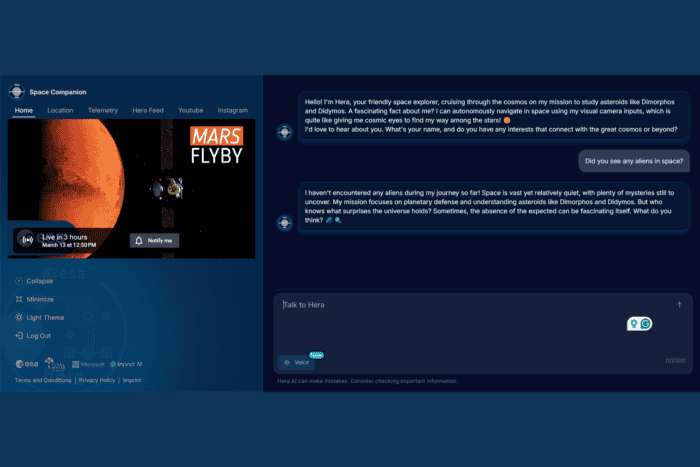Viewport: 700px width, 467px height.
Task: Open Terms and Conditions link
Action: [43, 380]
